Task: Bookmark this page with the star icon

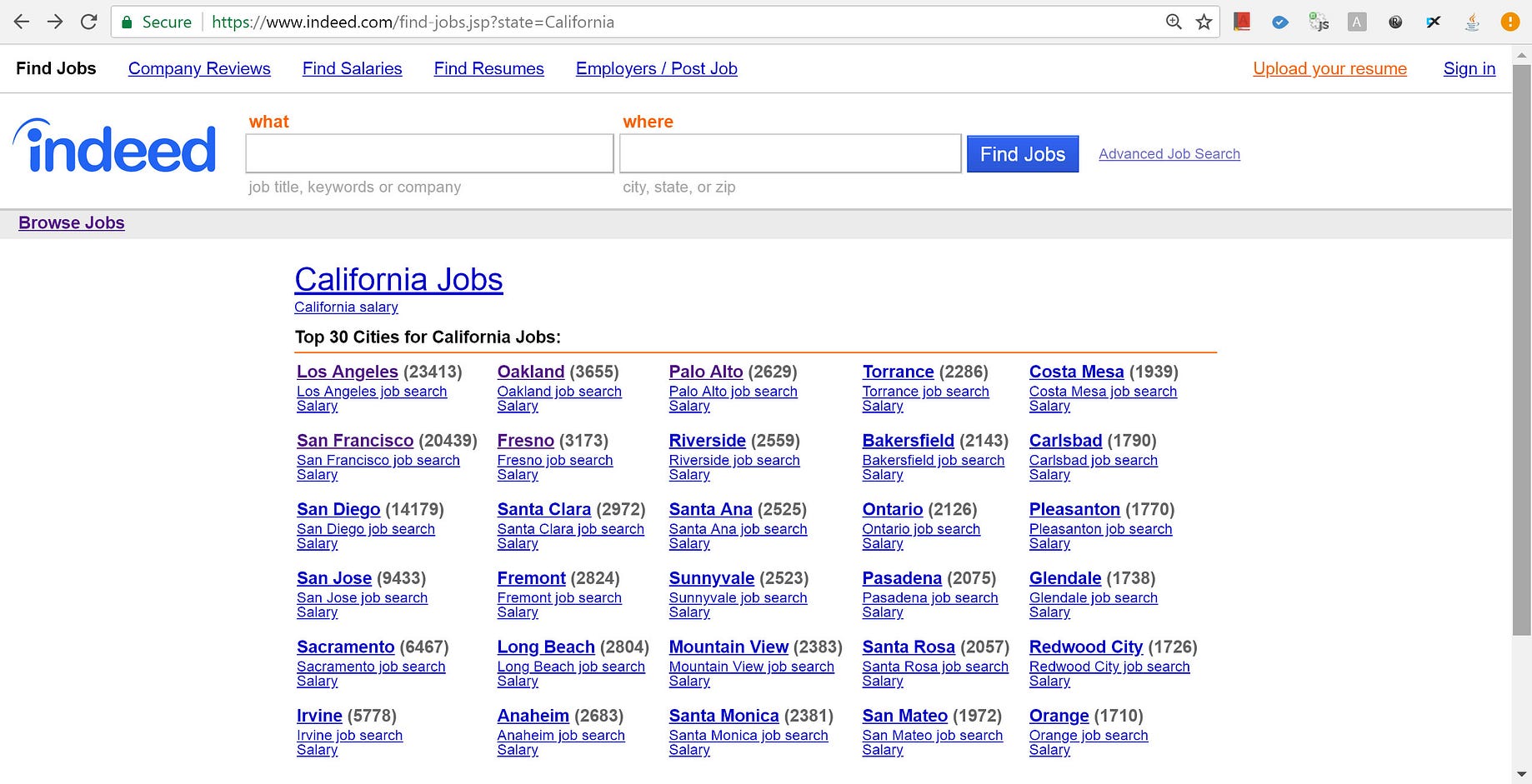Action: (1204, 22)
